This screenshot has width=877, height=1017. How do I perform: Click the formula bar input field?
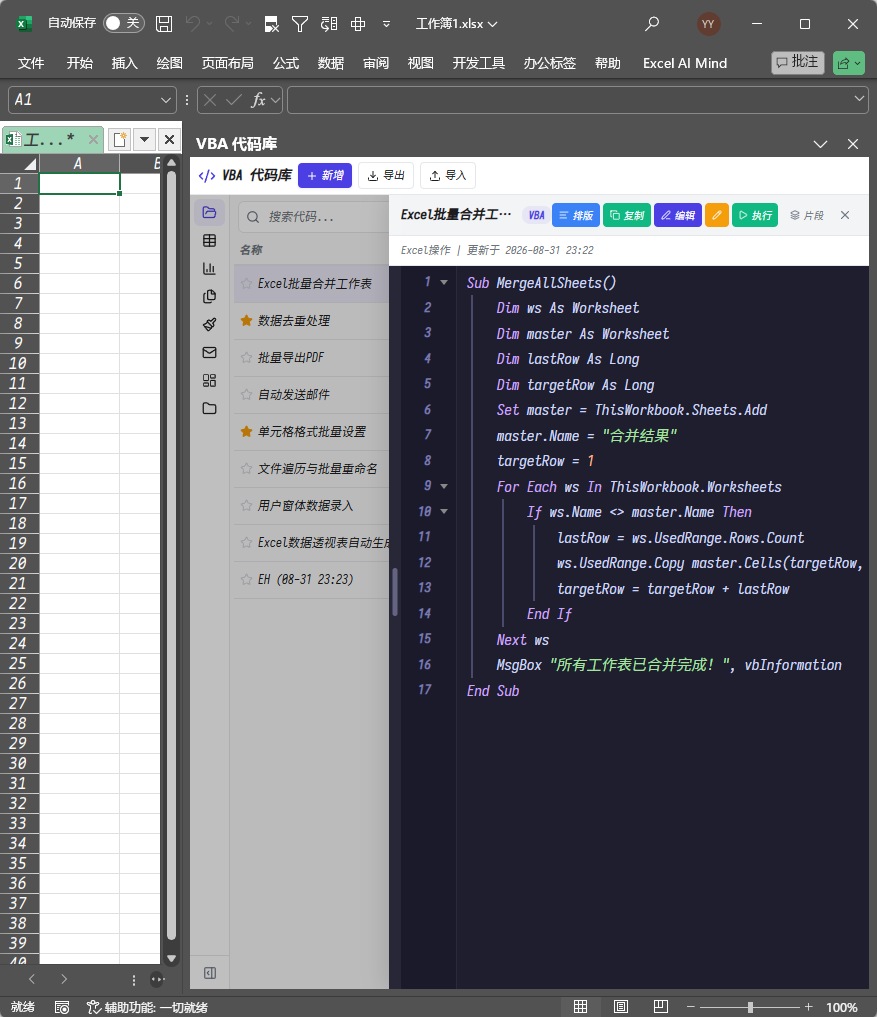click(570, 100)
